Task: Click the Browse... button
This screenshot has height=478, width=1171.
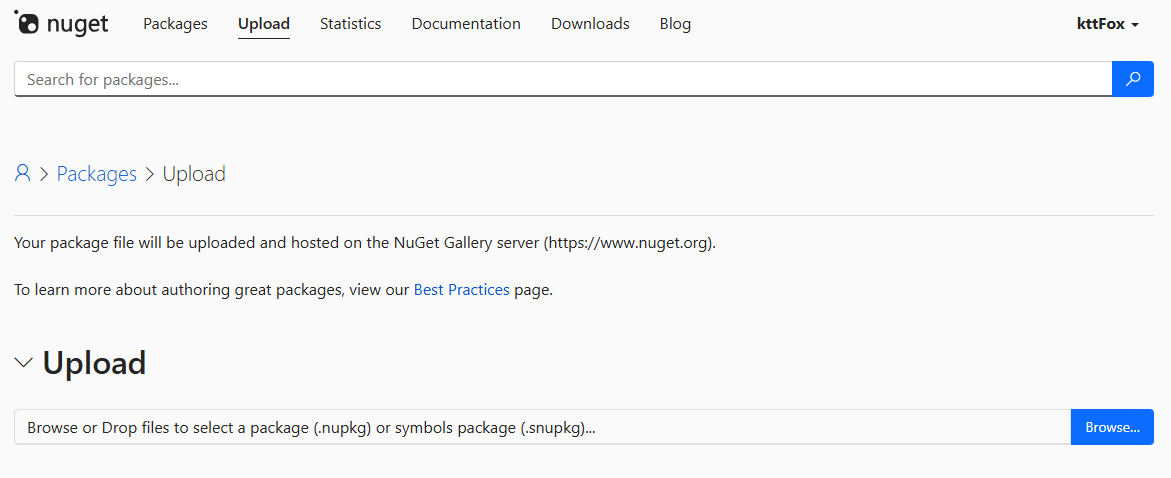Action: [1112, 427]
